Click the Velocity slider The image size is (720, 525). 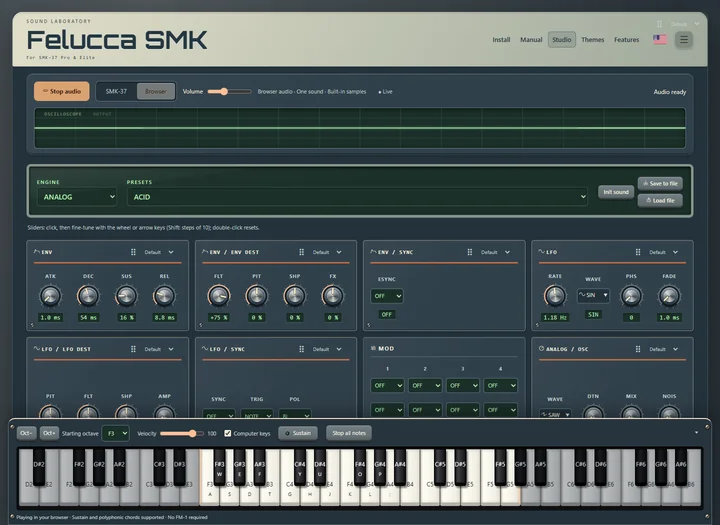[x=182, y=433]
